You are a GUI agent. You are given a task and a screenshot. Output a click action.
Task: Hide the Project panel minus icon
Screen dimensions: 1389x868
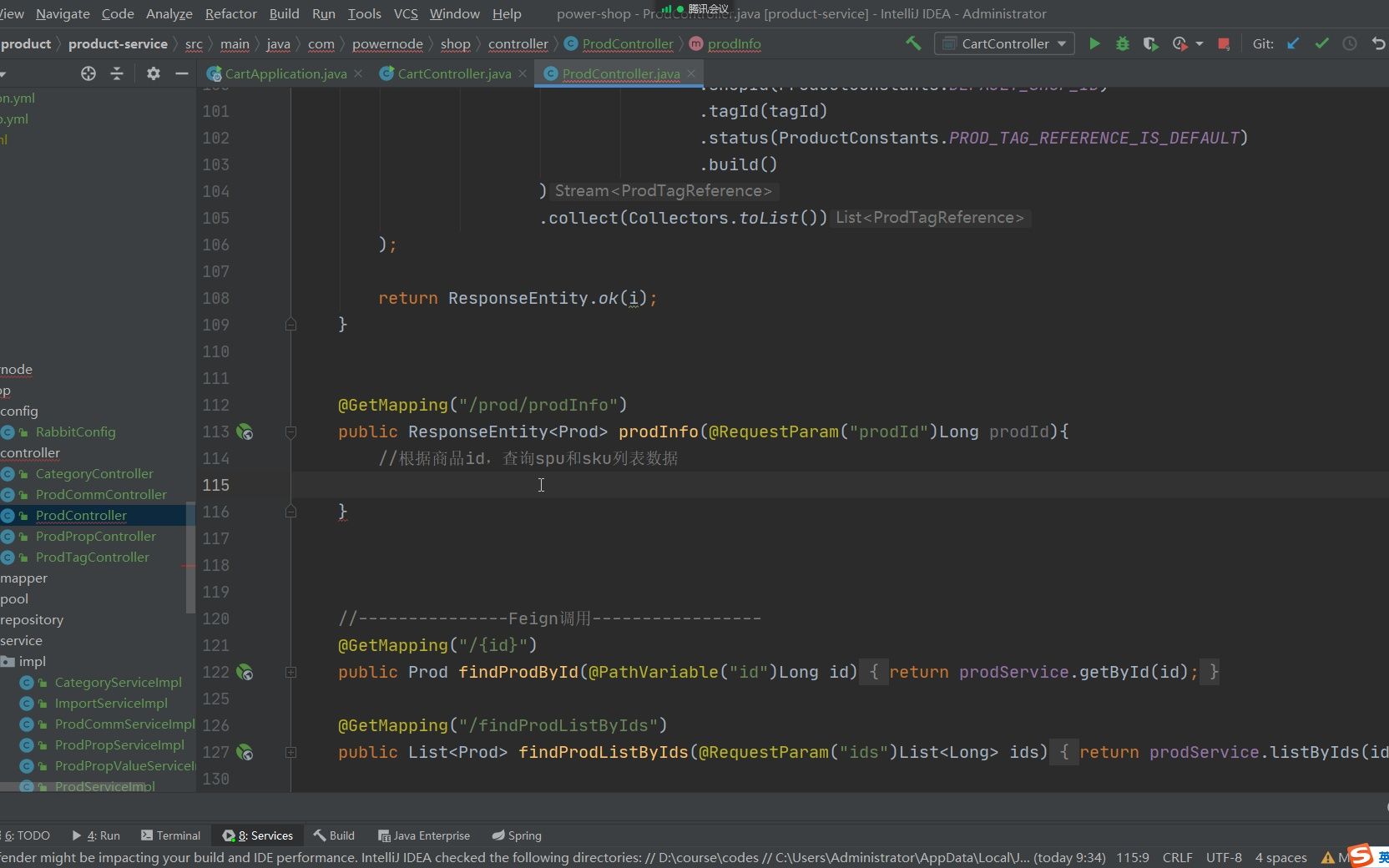tap(182, 73)
